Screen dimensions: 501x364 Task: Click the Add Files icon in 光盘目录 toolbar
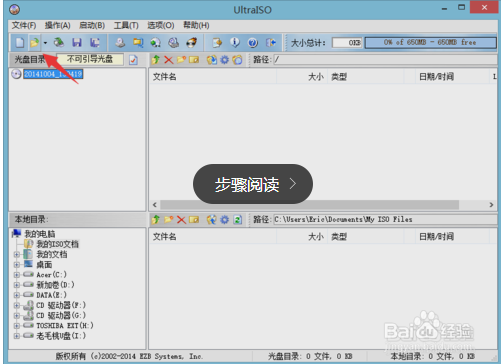(x=212, y=60)
